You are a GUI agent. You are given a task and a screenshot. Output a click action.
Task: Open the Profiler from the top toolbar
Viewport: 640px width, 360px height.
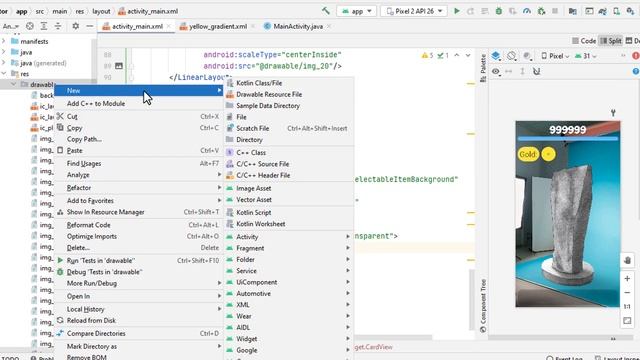pyautogui.click(x=527, y=11)
